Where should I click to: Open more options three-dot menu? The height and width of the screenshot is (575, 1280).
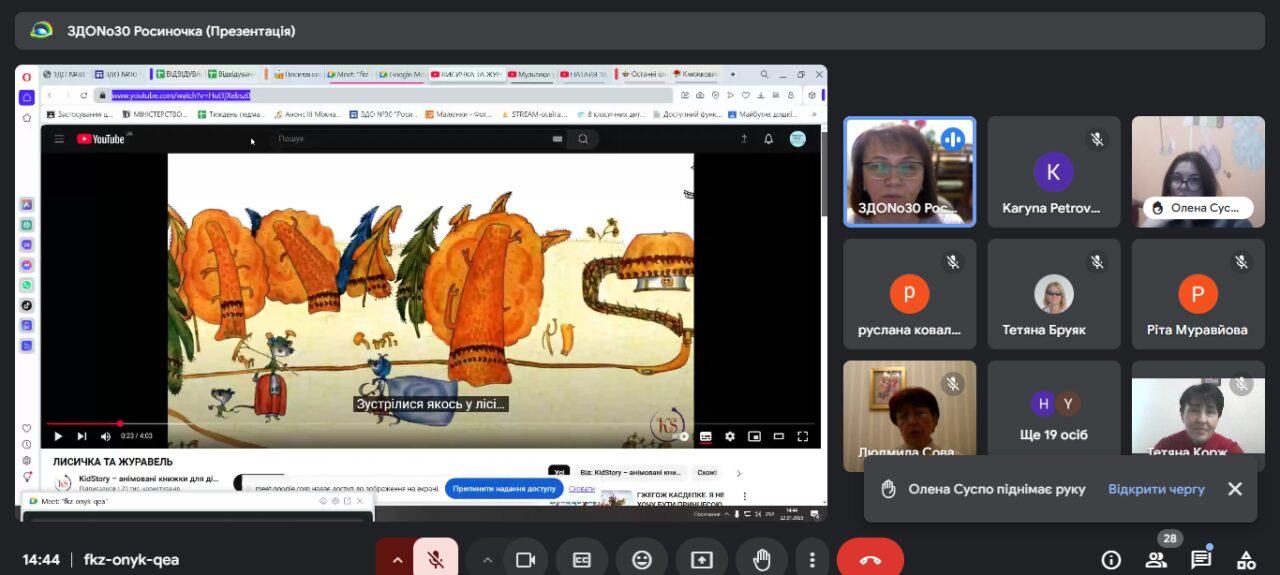tap(813, 560)
